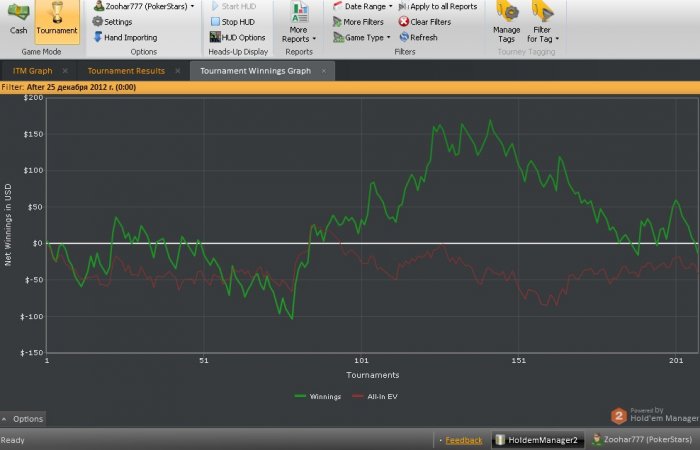
Task: Switch to the ITM Graph tab
Action: (x=32, y=71)
